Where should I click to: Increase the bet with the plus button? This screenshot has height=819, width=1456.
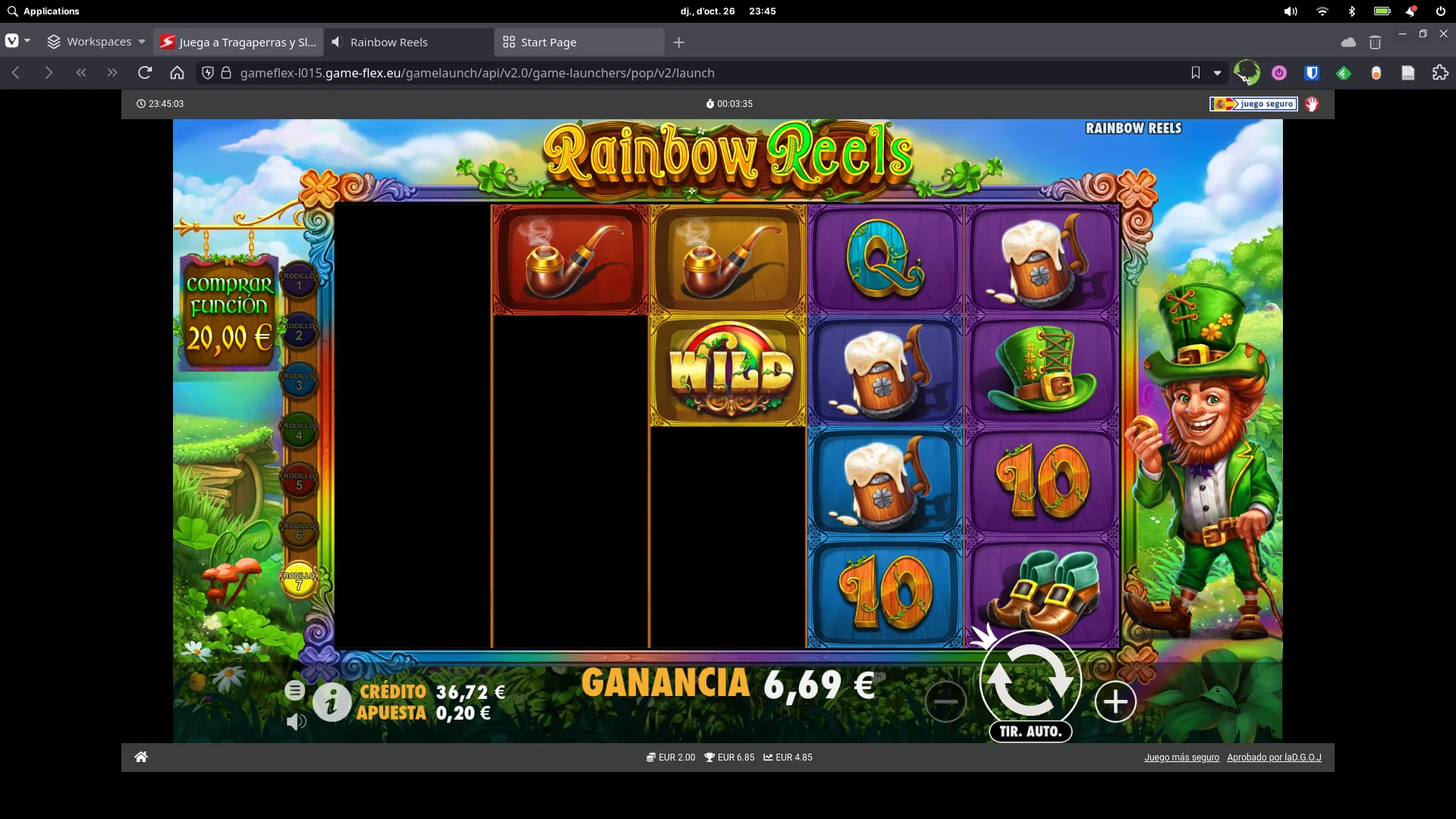tap(1115, 701)
